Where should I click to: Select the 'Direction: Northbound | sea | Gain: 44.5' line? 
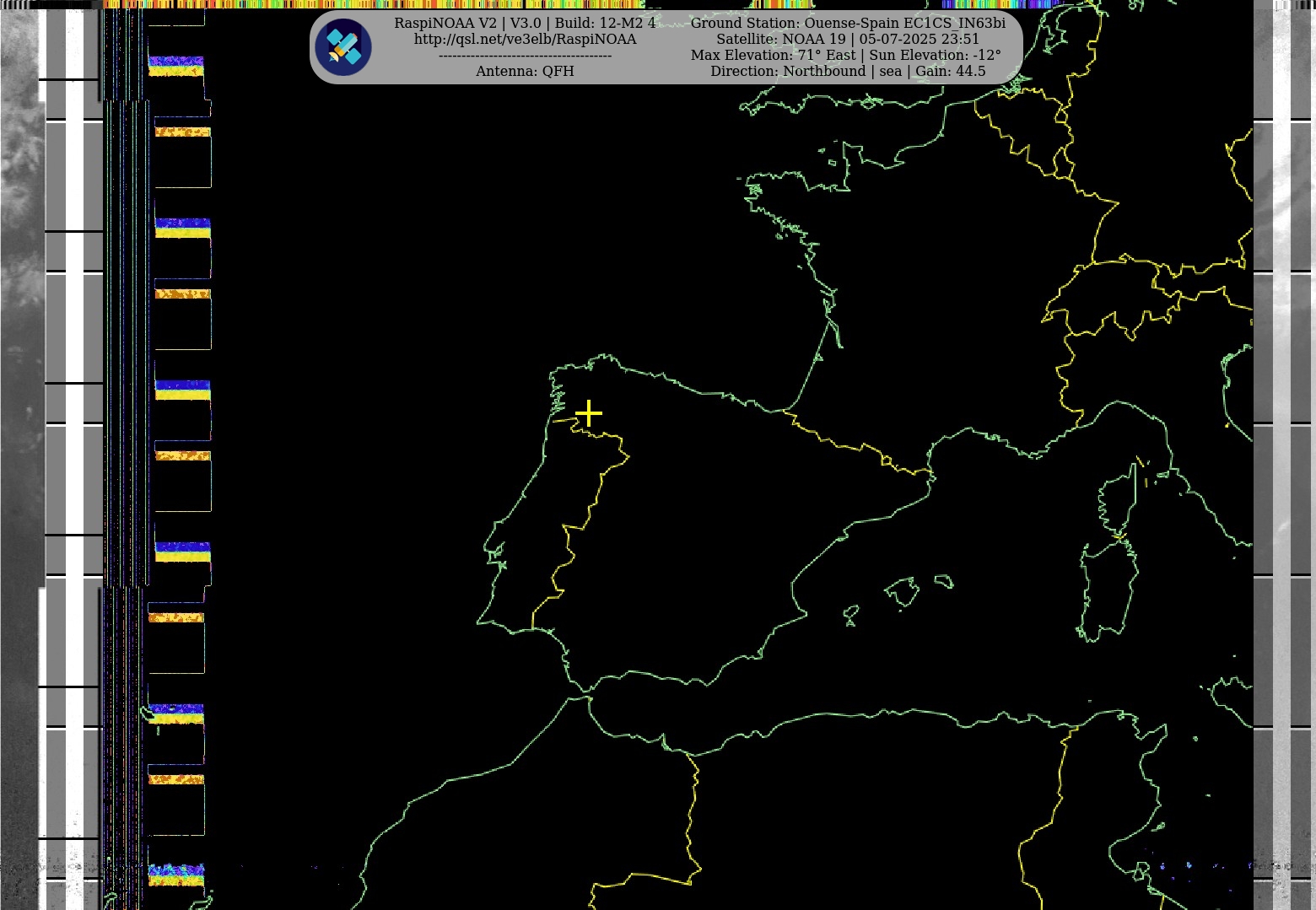tap(848, 72)
